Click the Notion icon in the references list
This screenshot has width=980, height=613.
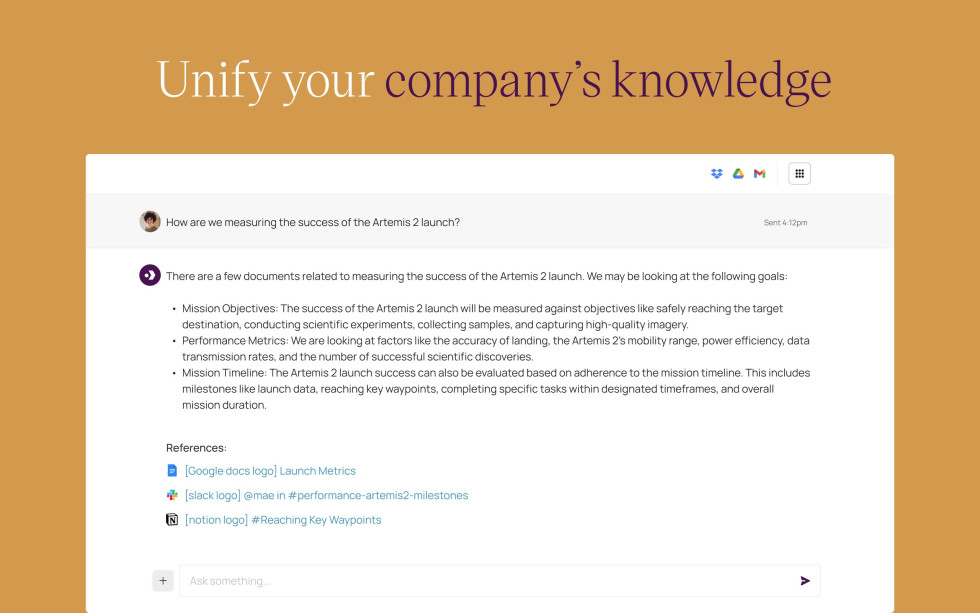(171, 519)
